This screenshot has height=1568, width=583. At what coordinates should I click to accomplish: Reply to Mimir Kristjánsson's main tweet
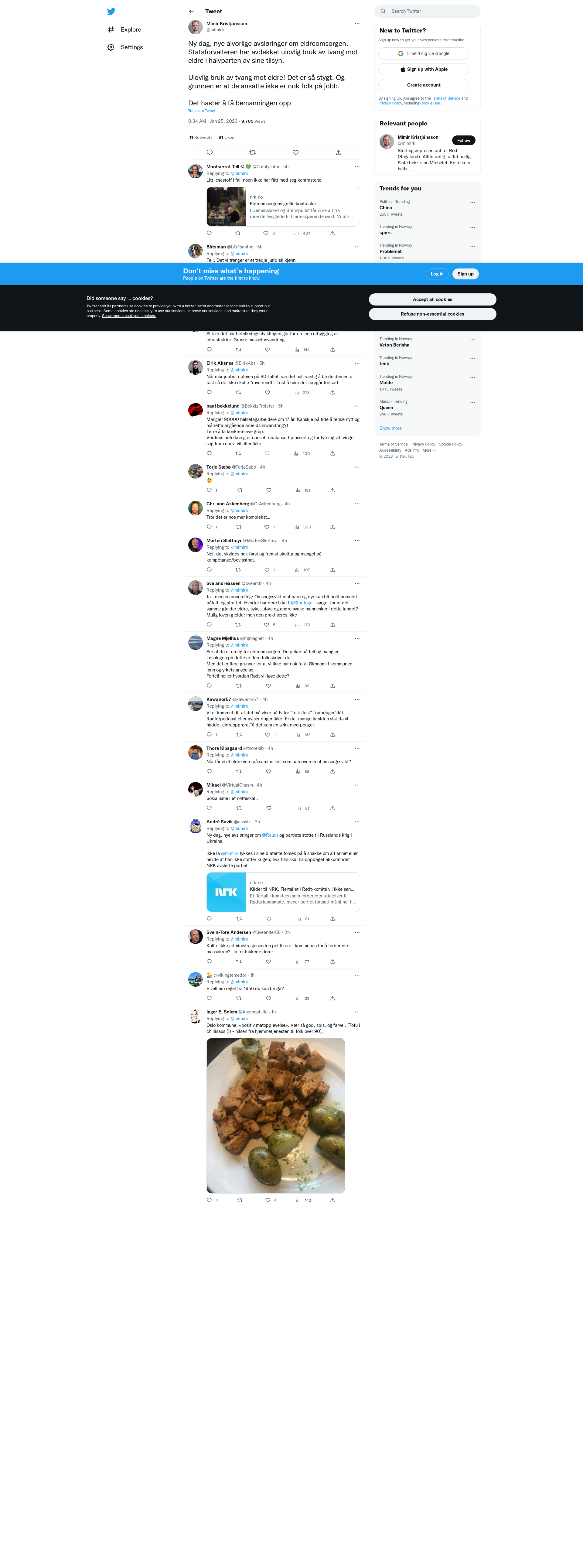pyautogui.click(x=209, y=153)
